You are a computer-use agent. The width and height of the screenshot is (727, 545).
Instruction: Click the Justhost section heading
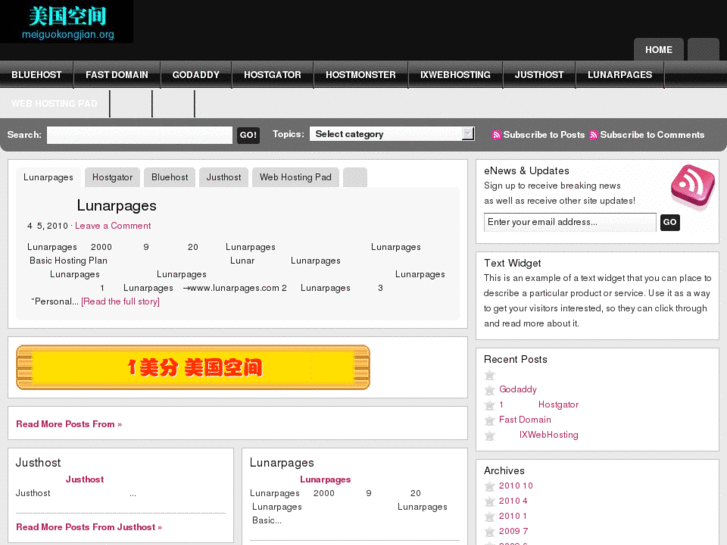click(38, 462)
